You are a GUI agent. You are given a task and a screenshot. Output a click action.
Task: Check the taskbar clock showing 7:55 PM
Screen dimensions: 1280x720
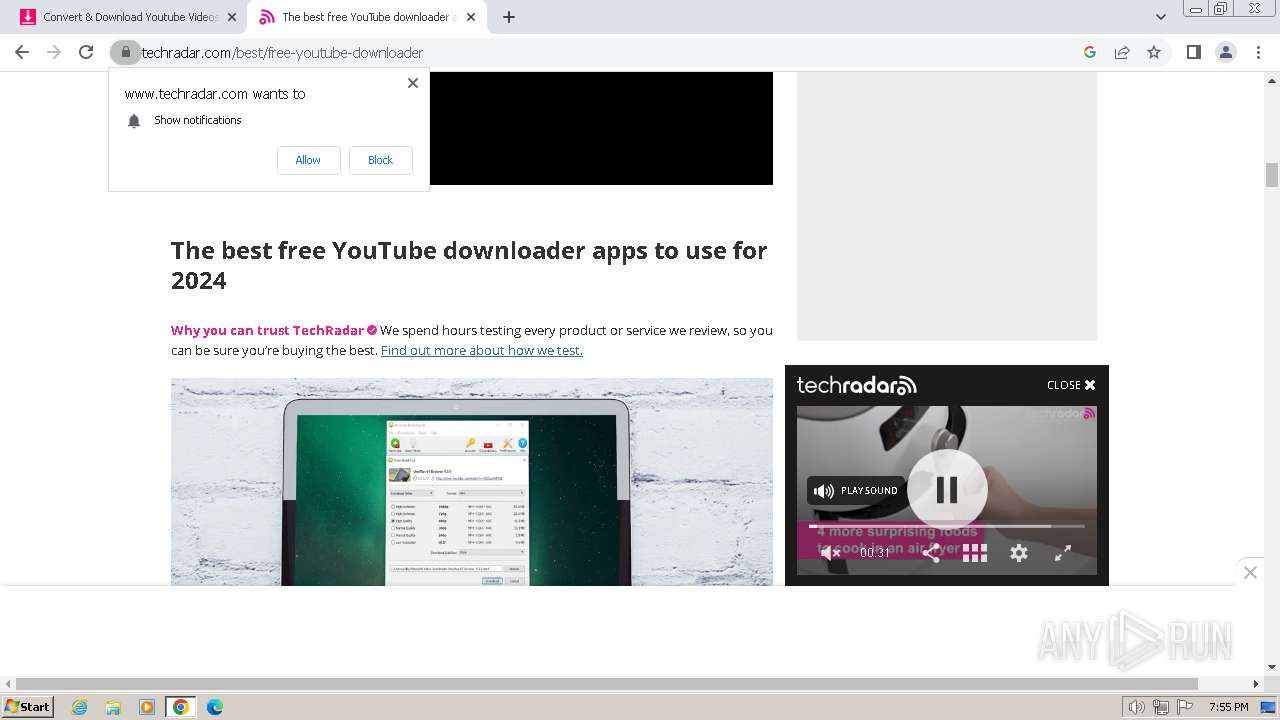[x=1229, y=707]
